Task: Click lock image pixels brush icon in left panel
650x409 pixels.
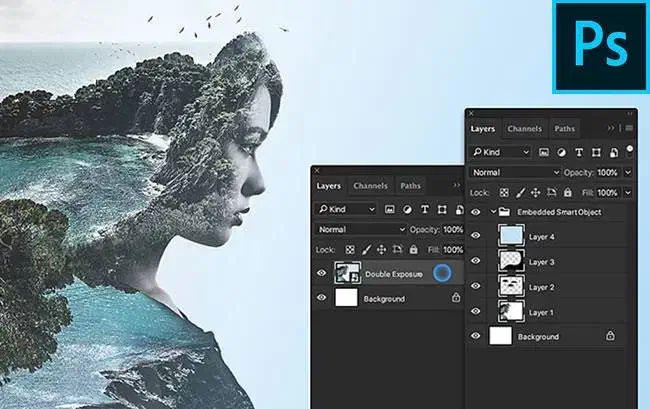Action: coord(367,249)
